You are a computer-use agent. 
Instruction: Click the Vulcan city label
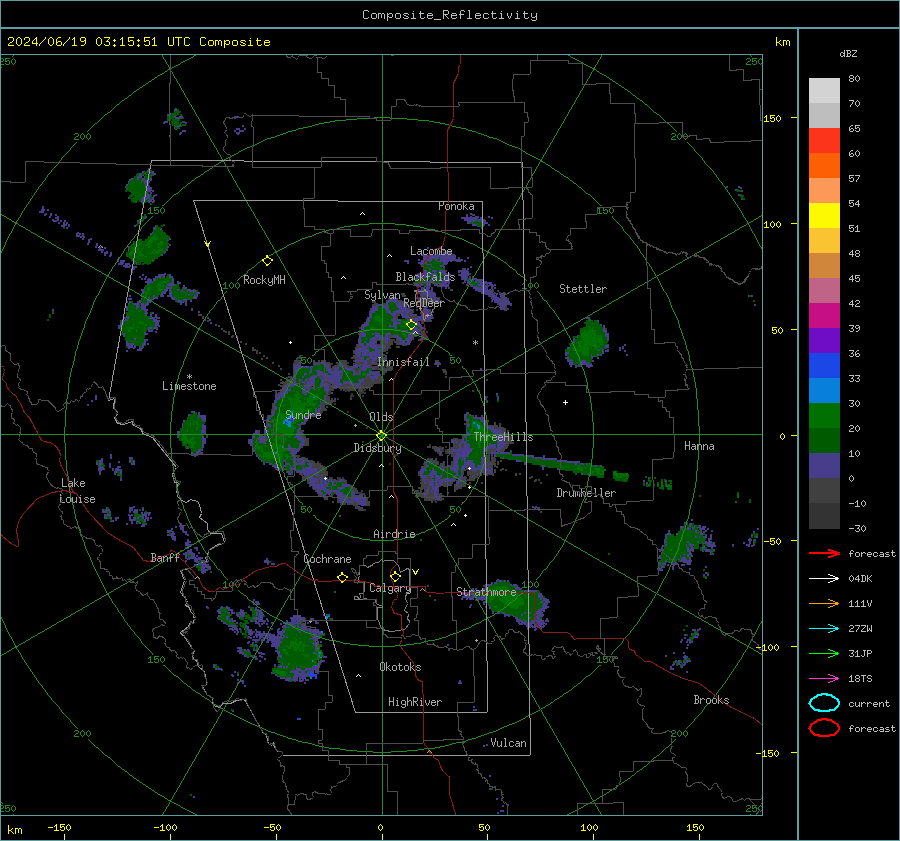508,743
